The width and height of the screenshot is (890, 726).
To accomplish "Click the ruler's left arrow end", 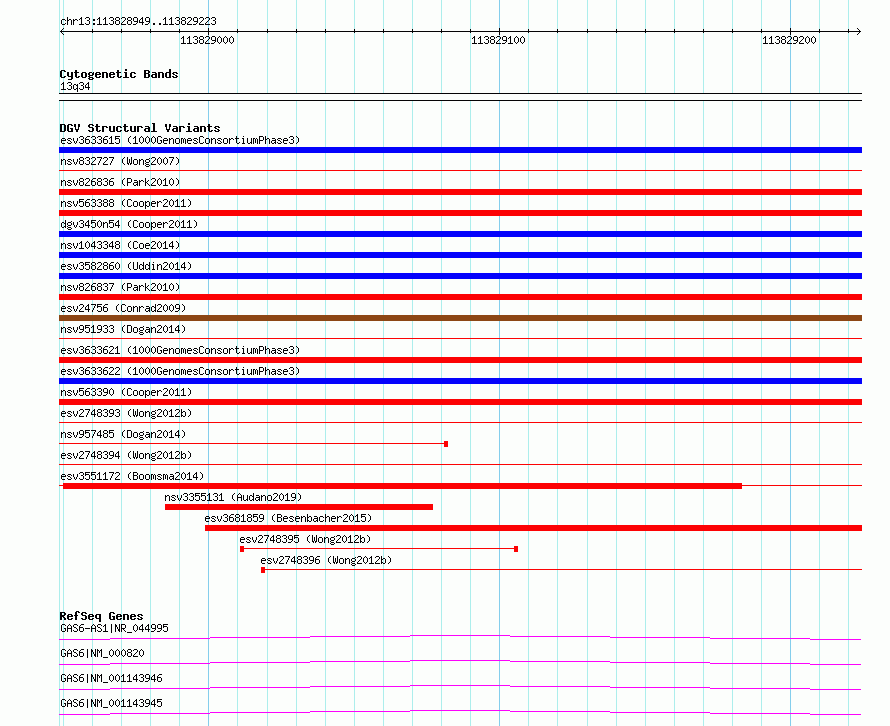I will click(62, 31).
